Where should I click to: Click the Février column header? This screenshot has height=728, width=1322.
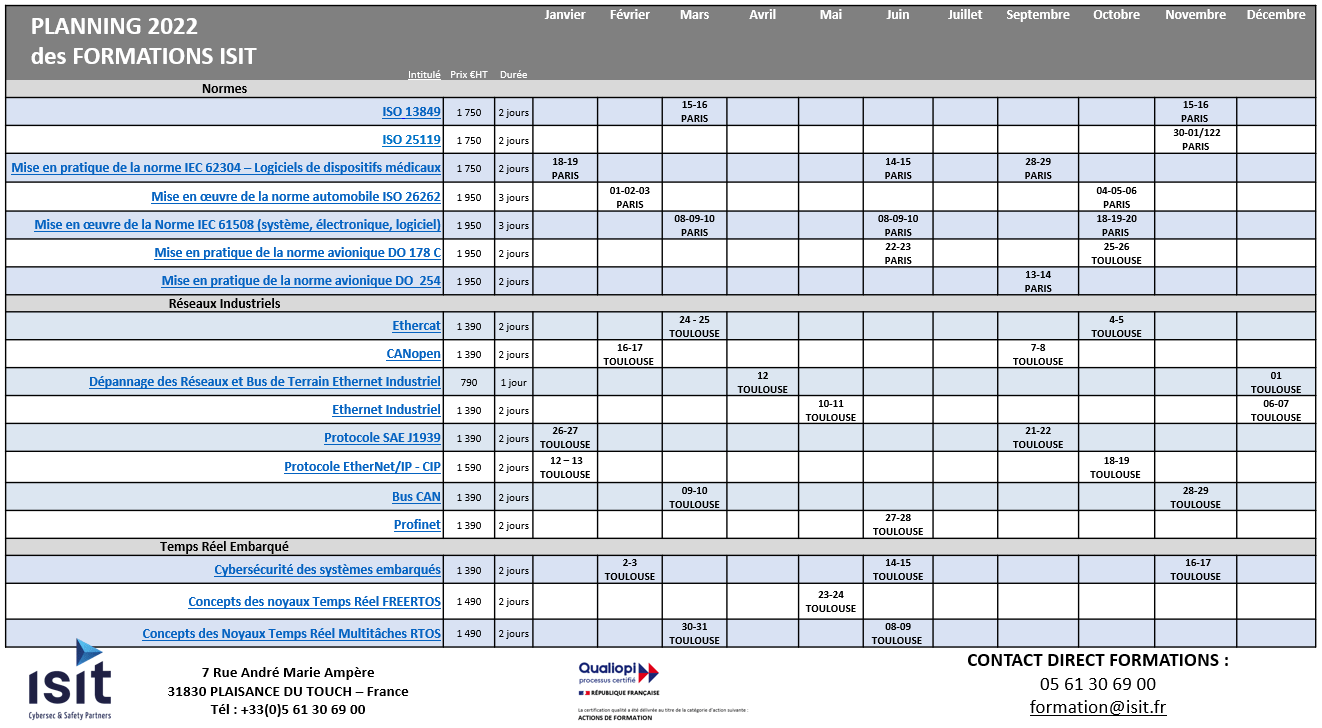pos(629,15)
